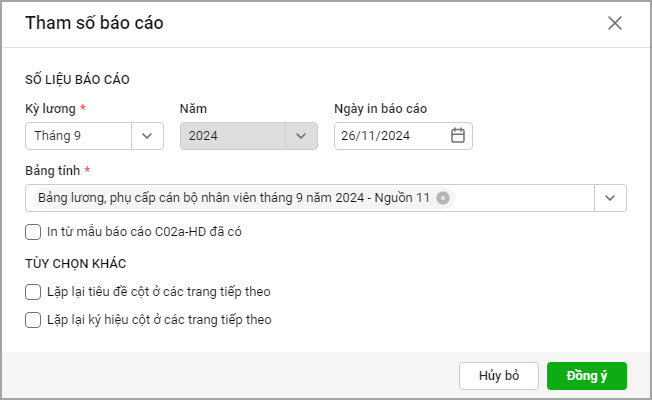This screenshot has height=400, width=652.
Task: Expand the Kỳ lương dropdown arrow
Action: [x=147, y=135]
